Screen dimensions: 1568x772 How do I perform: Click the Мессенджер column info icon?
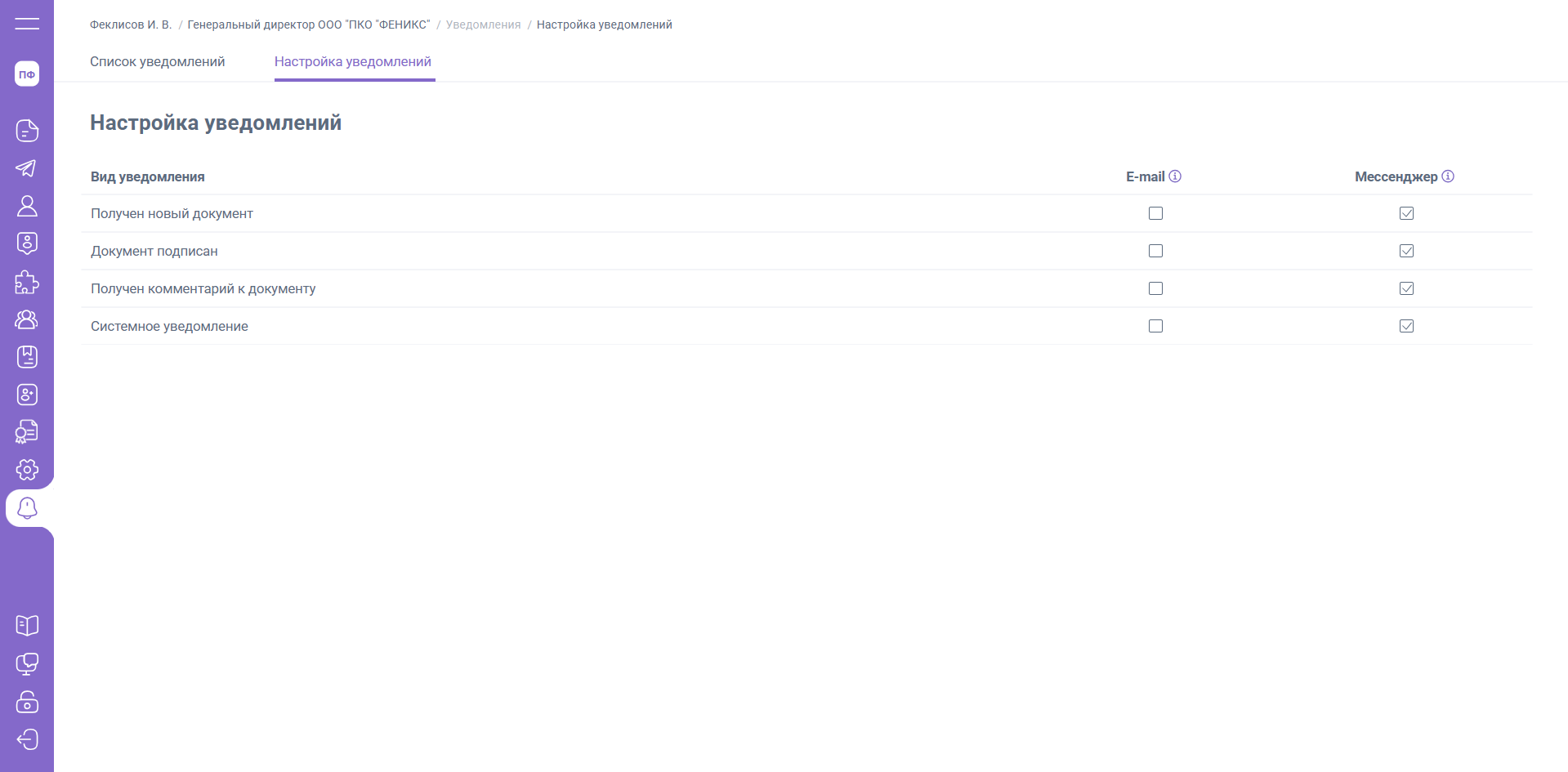1448,176
